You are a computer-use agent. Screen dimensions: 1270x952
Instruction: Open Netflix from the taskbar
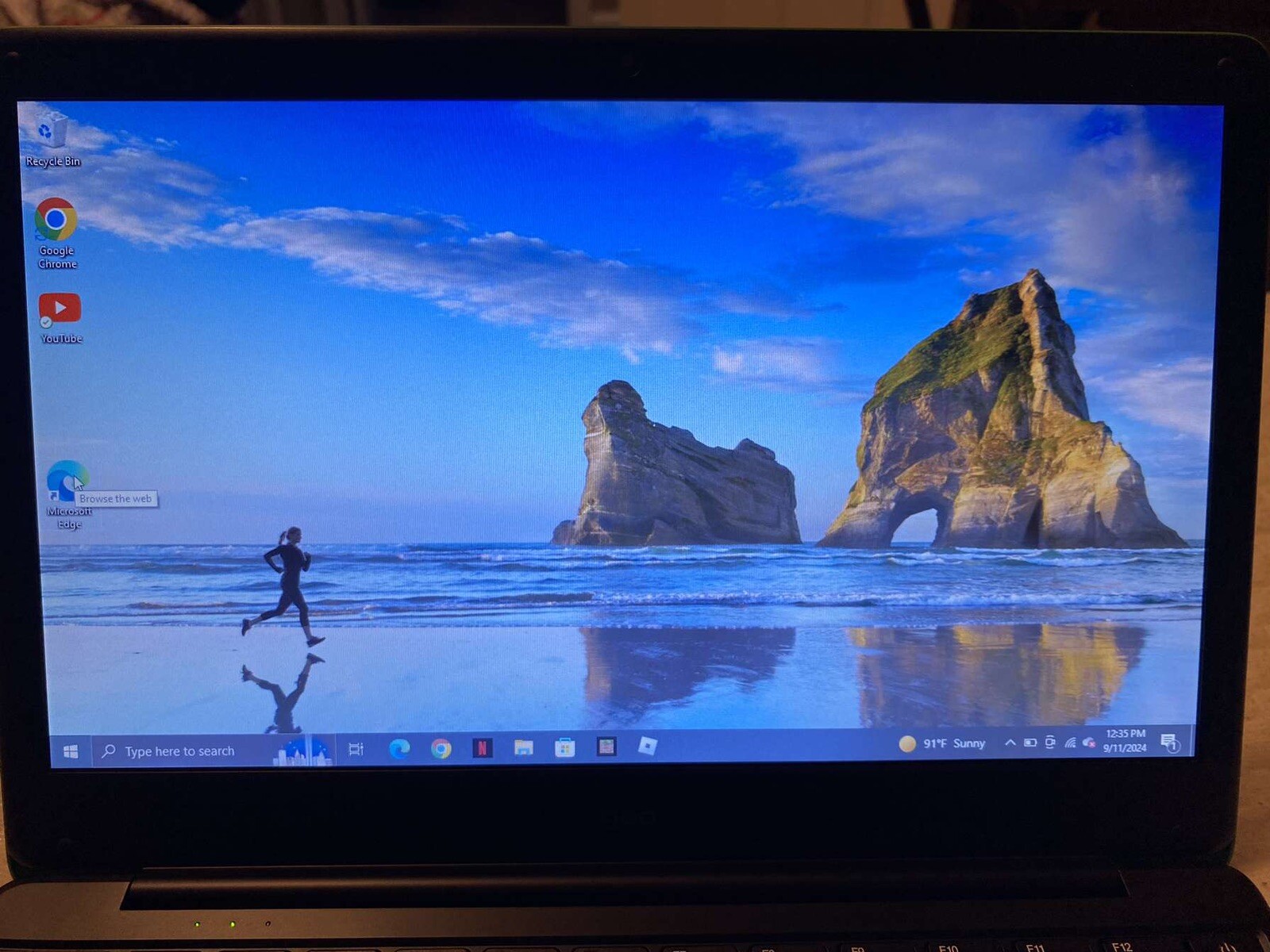point(482,747)
